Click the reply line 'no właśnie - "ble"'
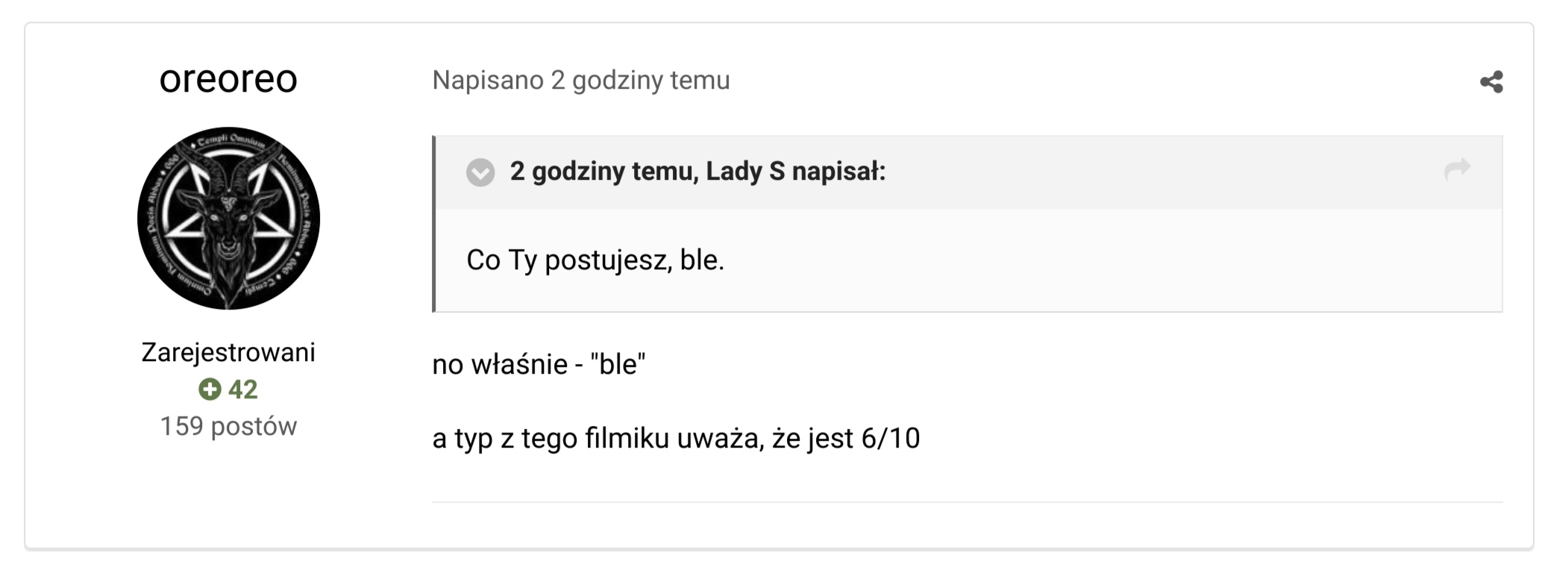Image resolution: width=1568 pixels, height=561 pixels. click(x=539, y=364)
